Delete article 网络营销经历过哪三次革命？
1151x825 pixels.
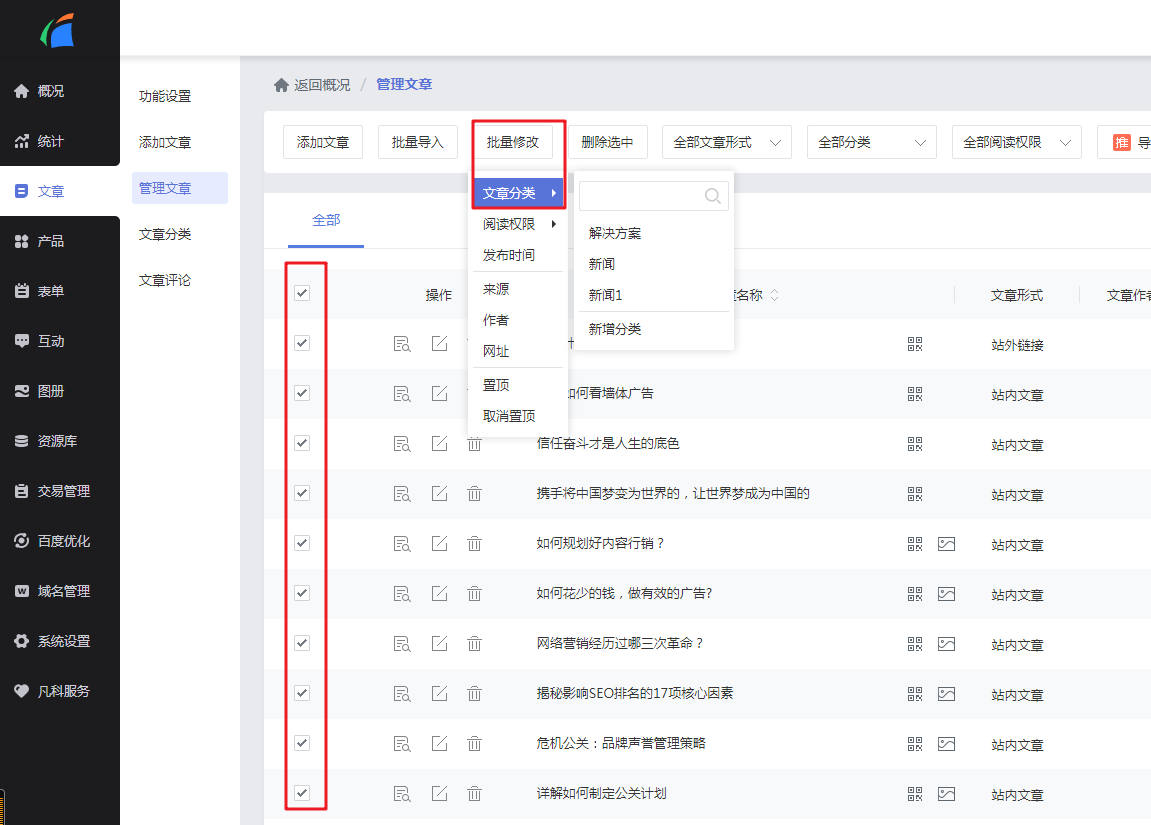(x=474, y=644)
